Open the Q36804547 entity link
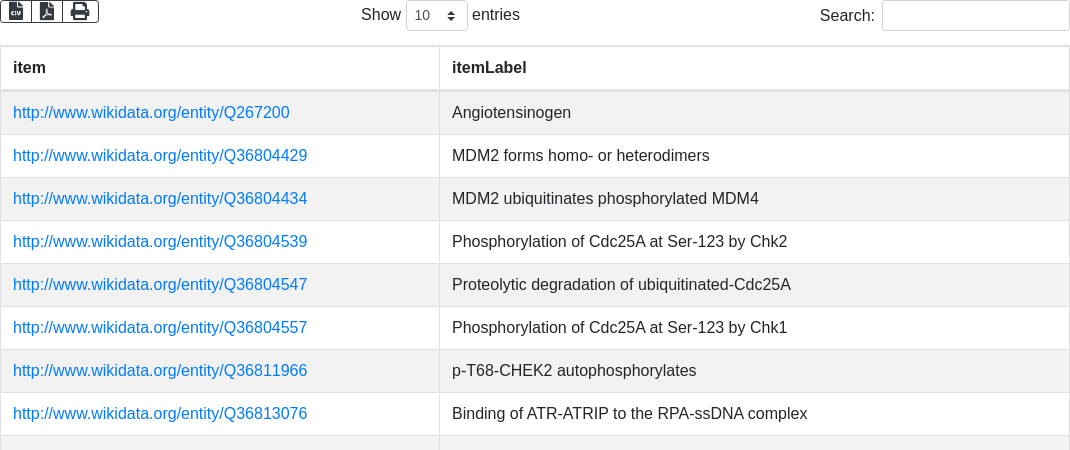Image resolution: width=1070 pixels, height=450 pixels. click(160, 285)
